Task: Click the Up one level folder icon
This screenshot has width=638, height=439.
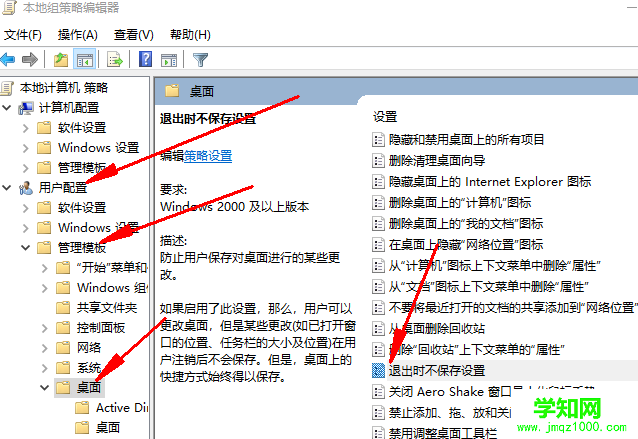Action: (x=61, y=60)
